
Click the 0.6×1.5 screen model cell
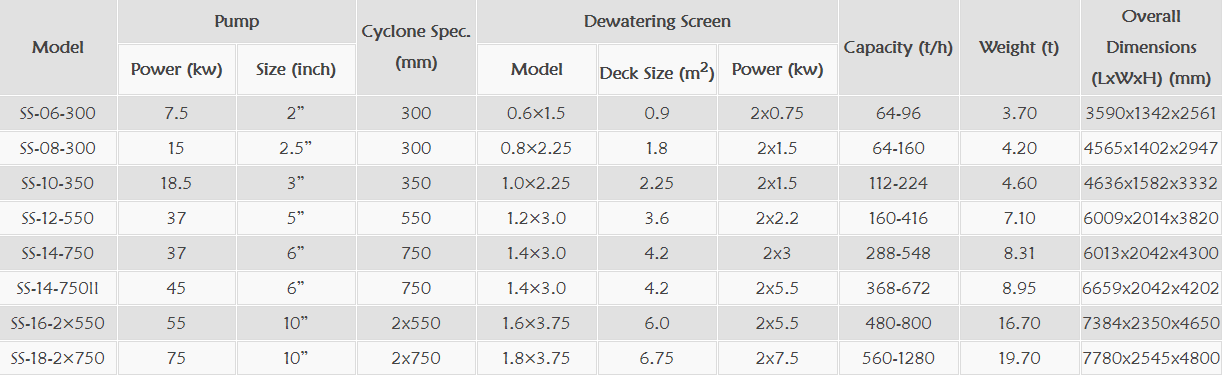(x=537, y=113)
